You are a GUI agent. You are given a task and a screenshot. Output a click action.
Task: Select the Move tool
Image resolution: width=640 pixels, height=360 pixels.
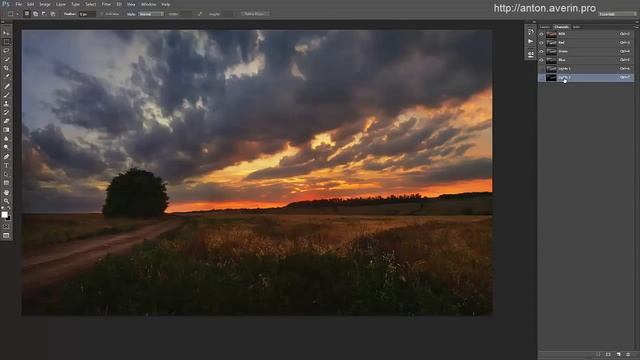pyautogui.click(x=6, y=33)
